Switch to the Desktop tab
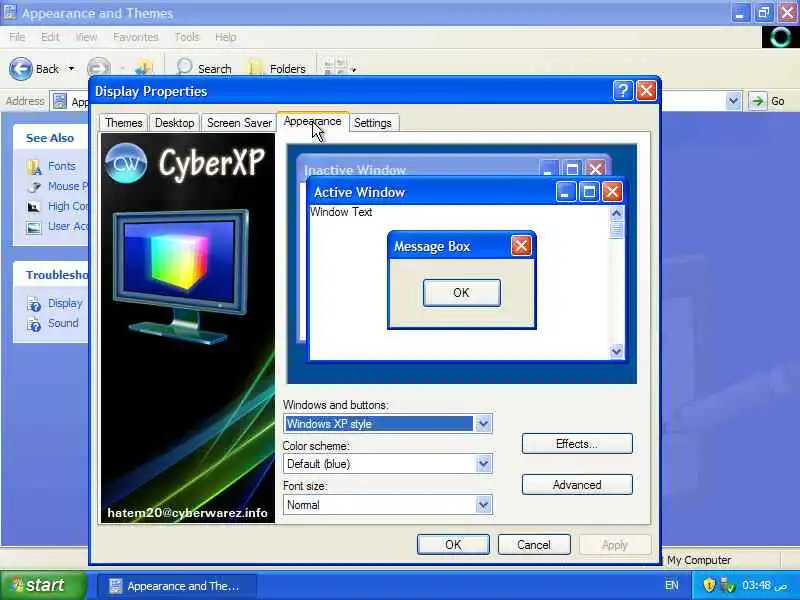800x600 pixels. pyautogui.click(x=174, y=123)
